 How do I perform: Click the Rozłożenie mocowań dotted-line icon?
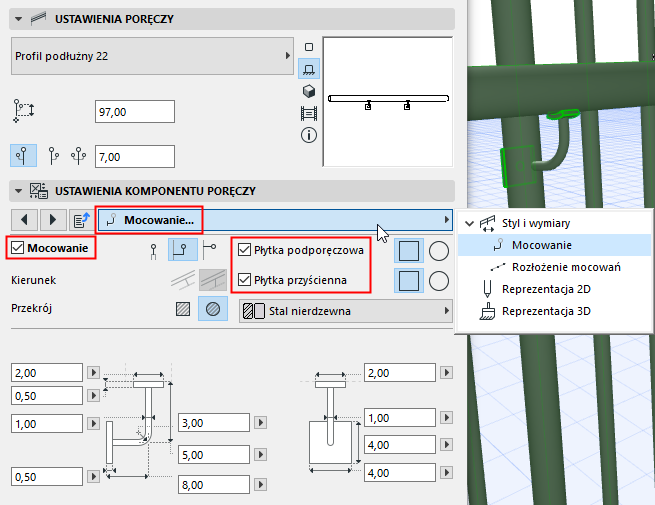coord(498,267)
